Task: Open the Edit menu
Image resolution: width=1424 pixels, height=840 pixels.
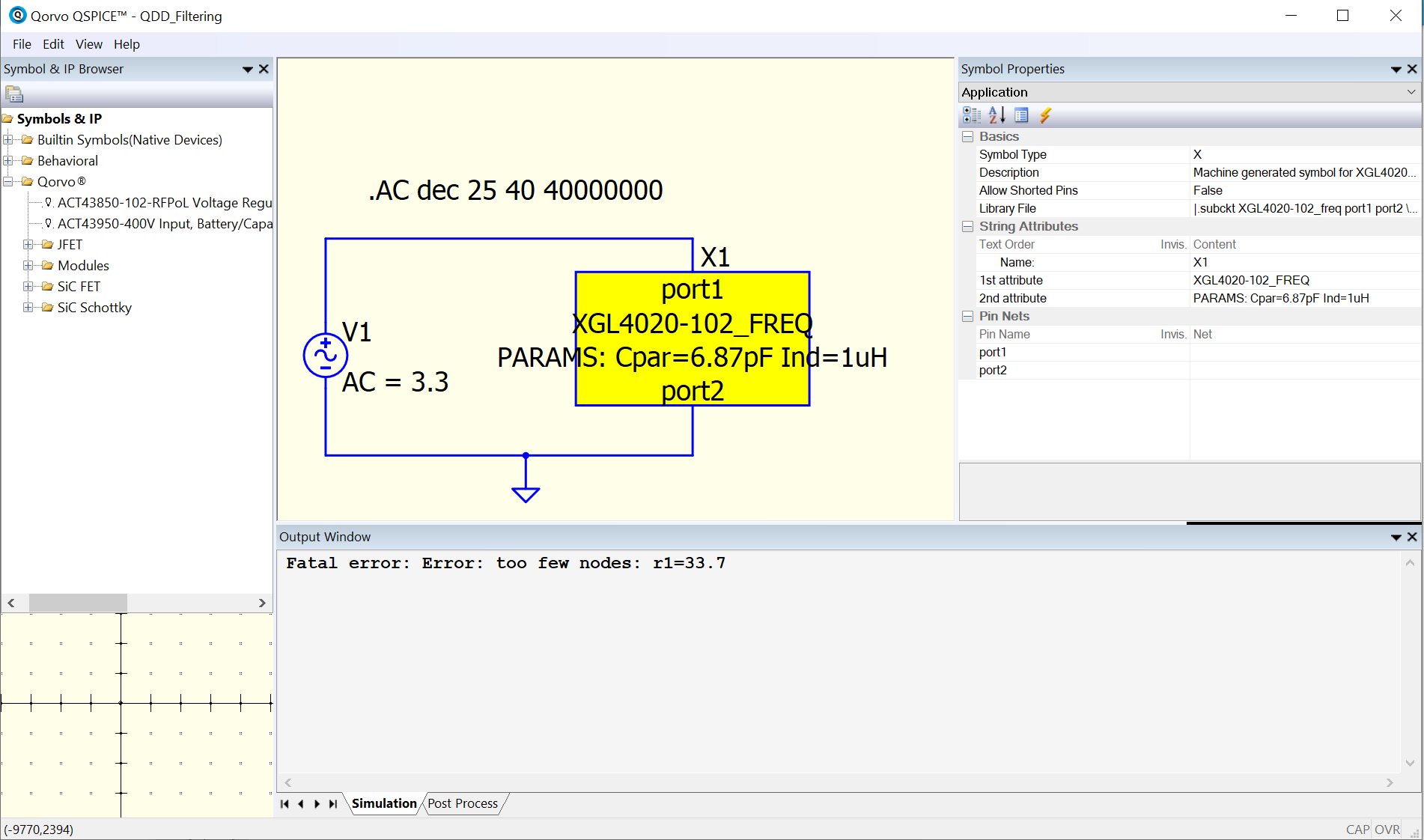Action: 53,44
